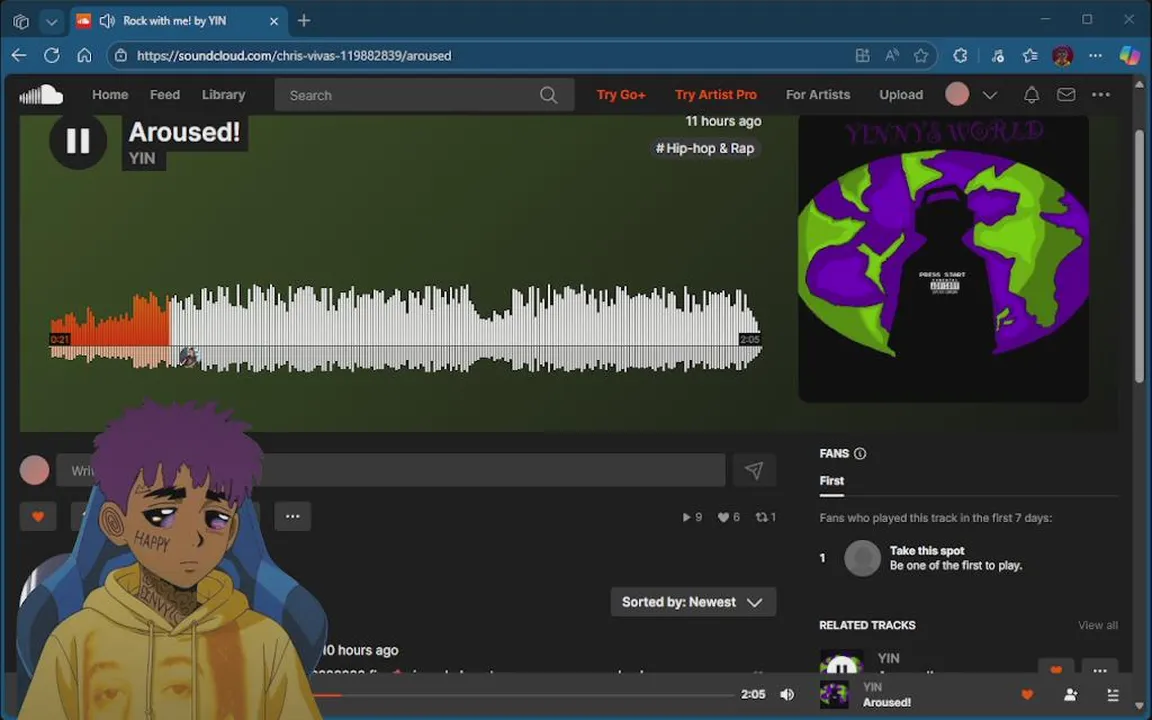Screen dimensions: 1152x720
Task: Expand the user account dropdown chevron
Action: (x=990, y=95)
